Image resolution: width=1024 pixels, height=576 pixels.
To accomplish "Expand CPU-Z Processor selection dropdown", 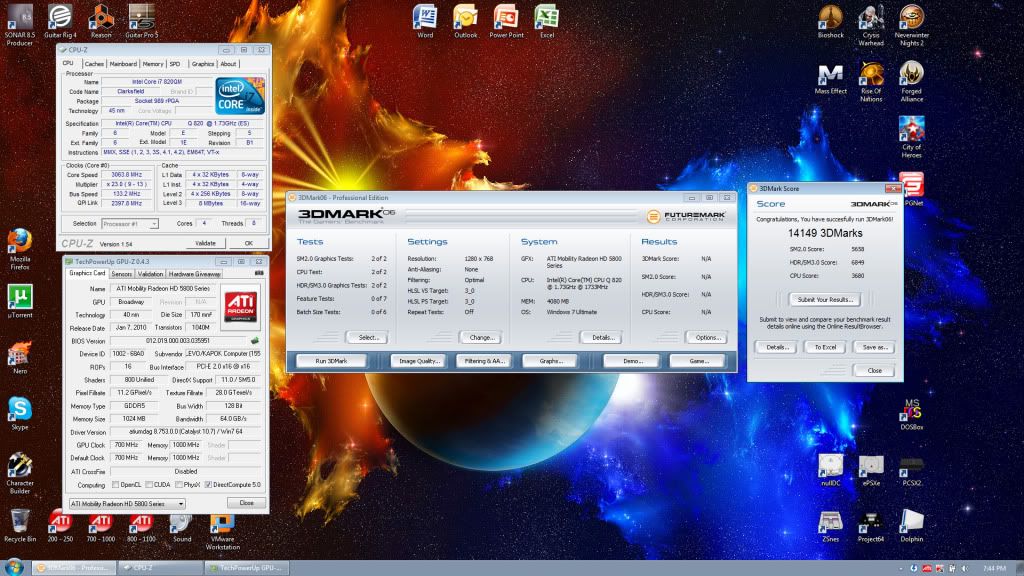I will 153,224.
